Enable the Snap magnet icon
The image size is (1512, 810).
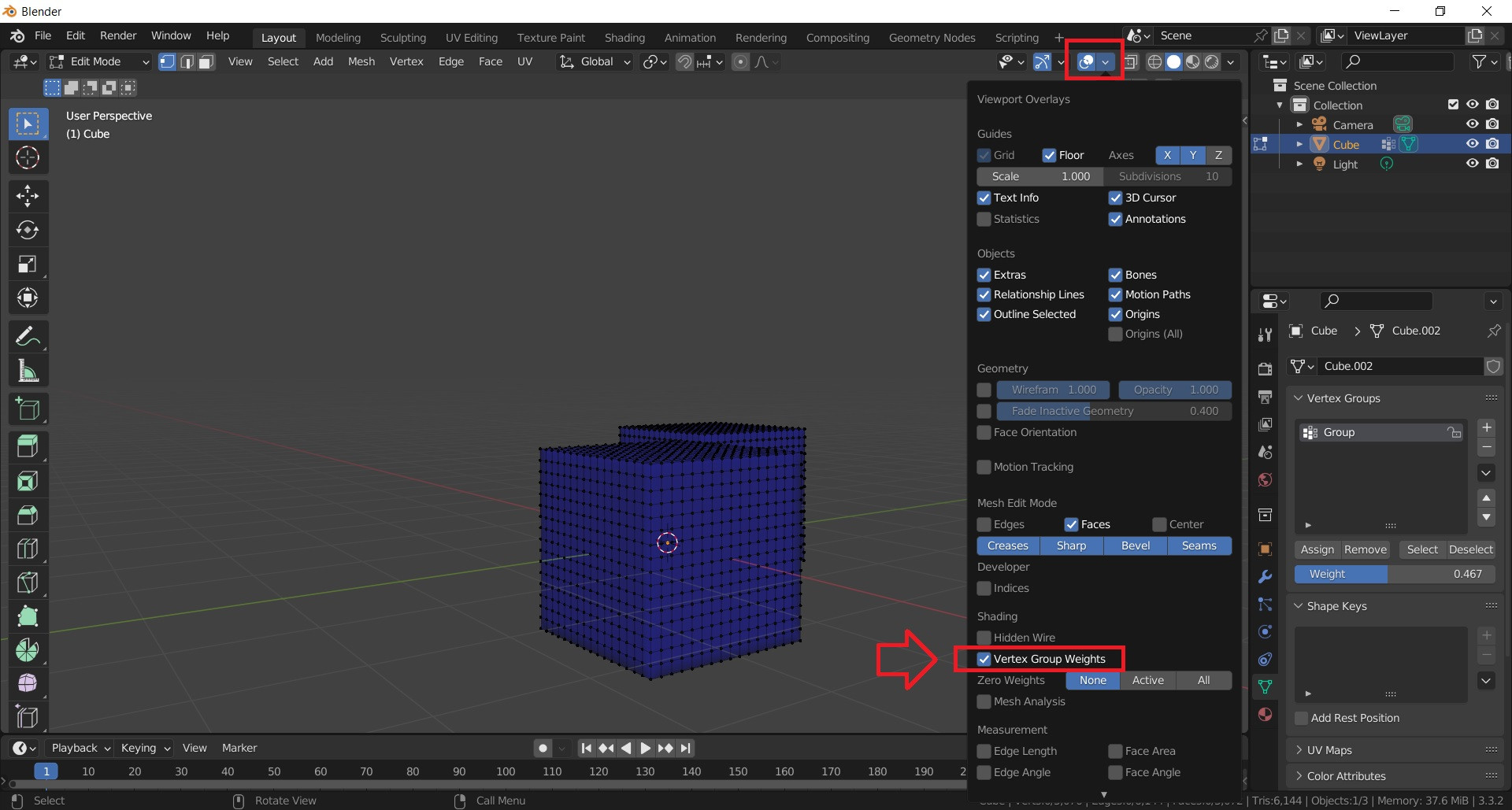pyautogui.click(x=684, y=61)
